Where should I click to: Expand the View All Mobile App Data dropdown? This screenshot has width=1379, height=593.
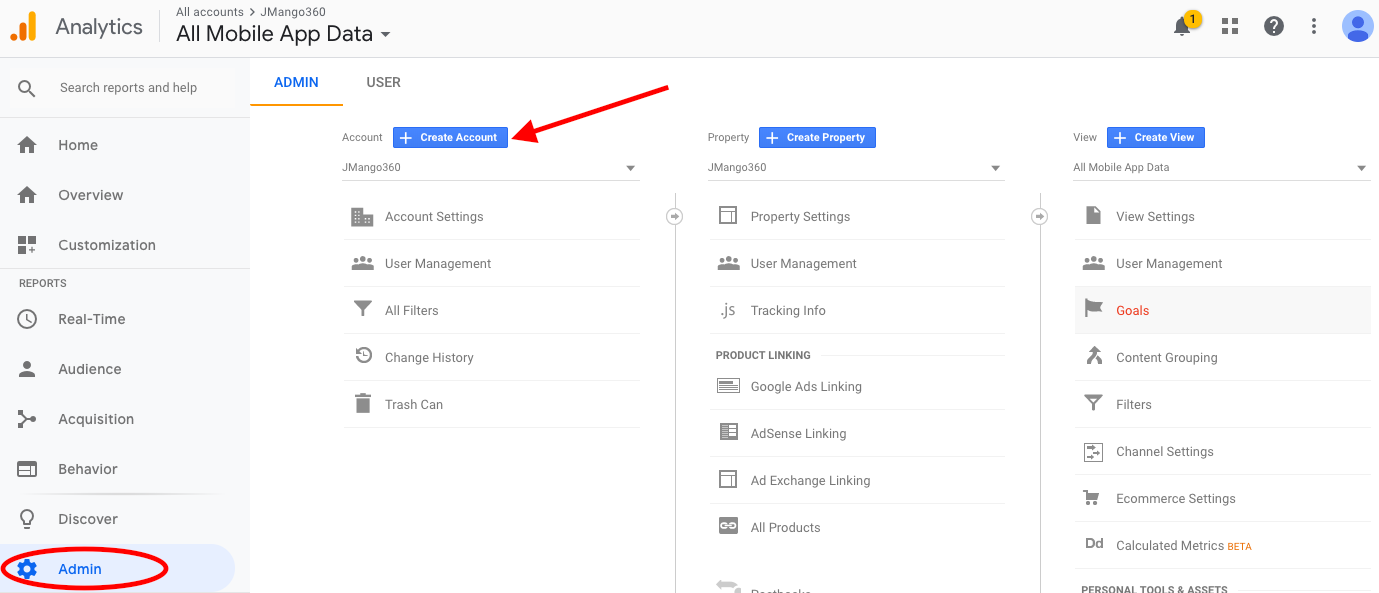pyautogui.click(x=1221, y=168)
